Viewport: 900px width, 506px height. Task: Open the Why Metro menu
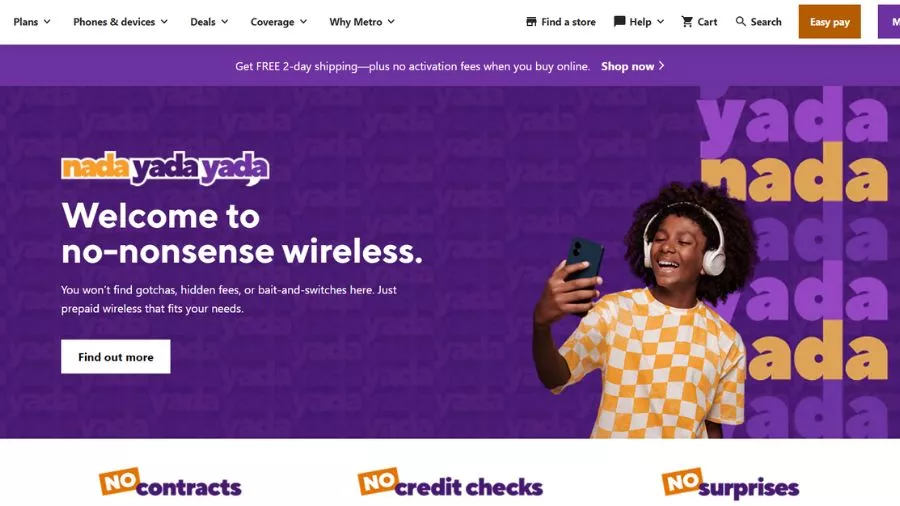(362, 22)
